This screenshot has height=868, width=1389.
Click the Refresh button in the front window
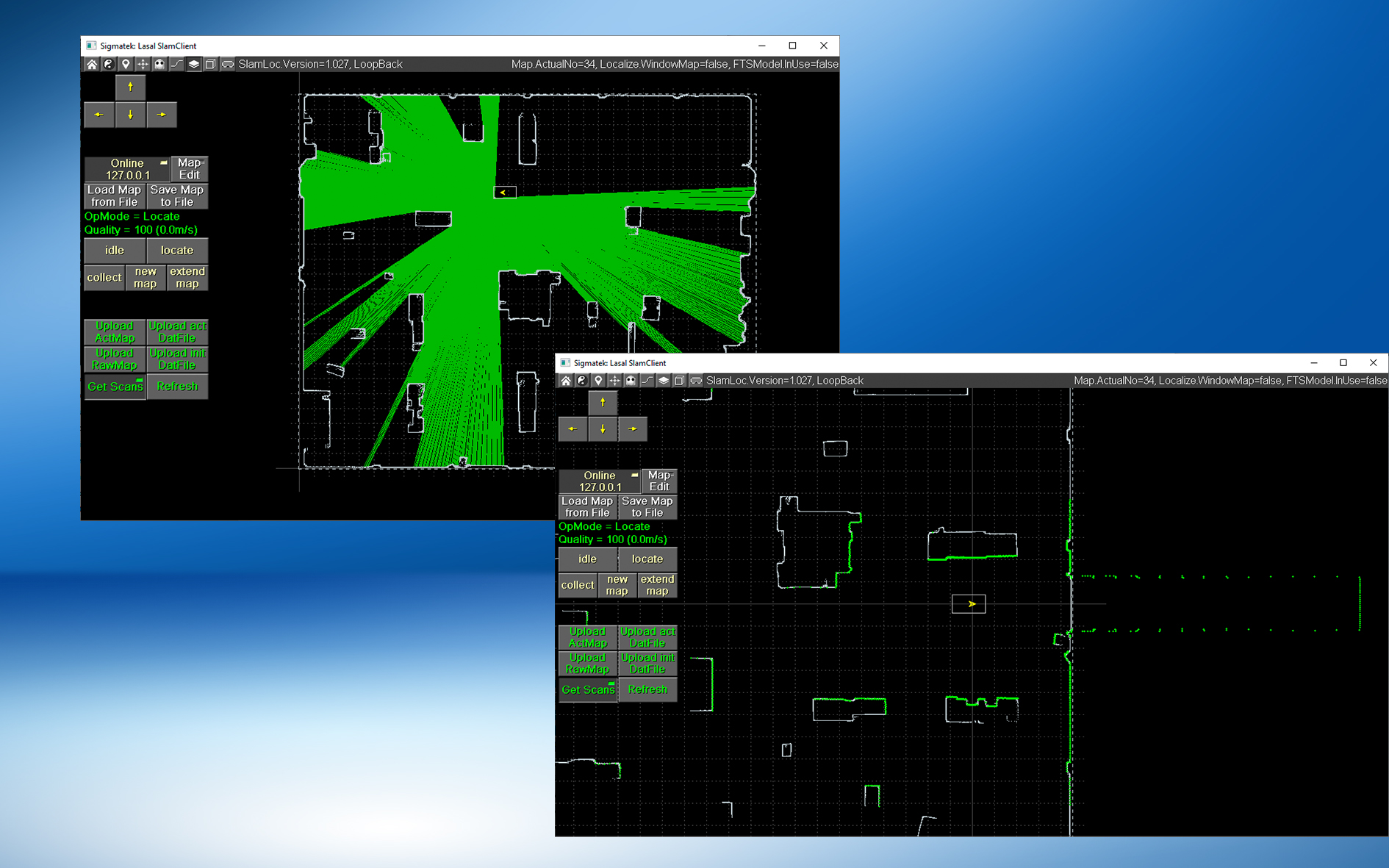pos(647,689)
